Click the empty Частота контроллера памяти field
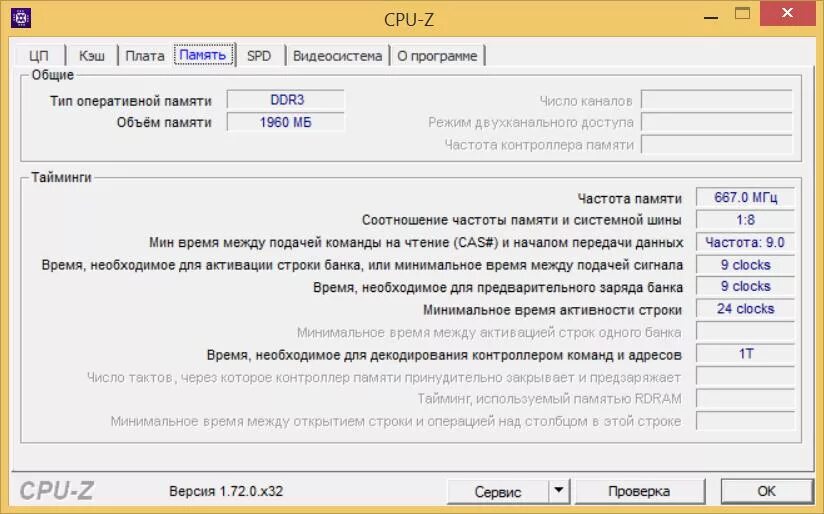Image resolution: width=824 pixels, height=514 pixels. pyautogui.click(x=717, y=145)
